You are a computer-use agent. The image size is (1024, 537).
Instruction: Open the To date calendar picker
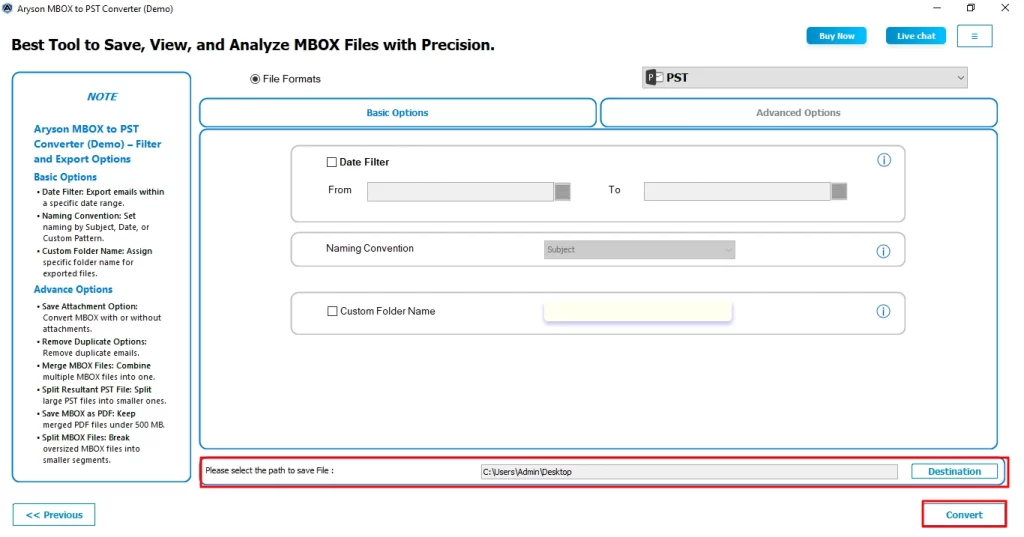(839, 191)
